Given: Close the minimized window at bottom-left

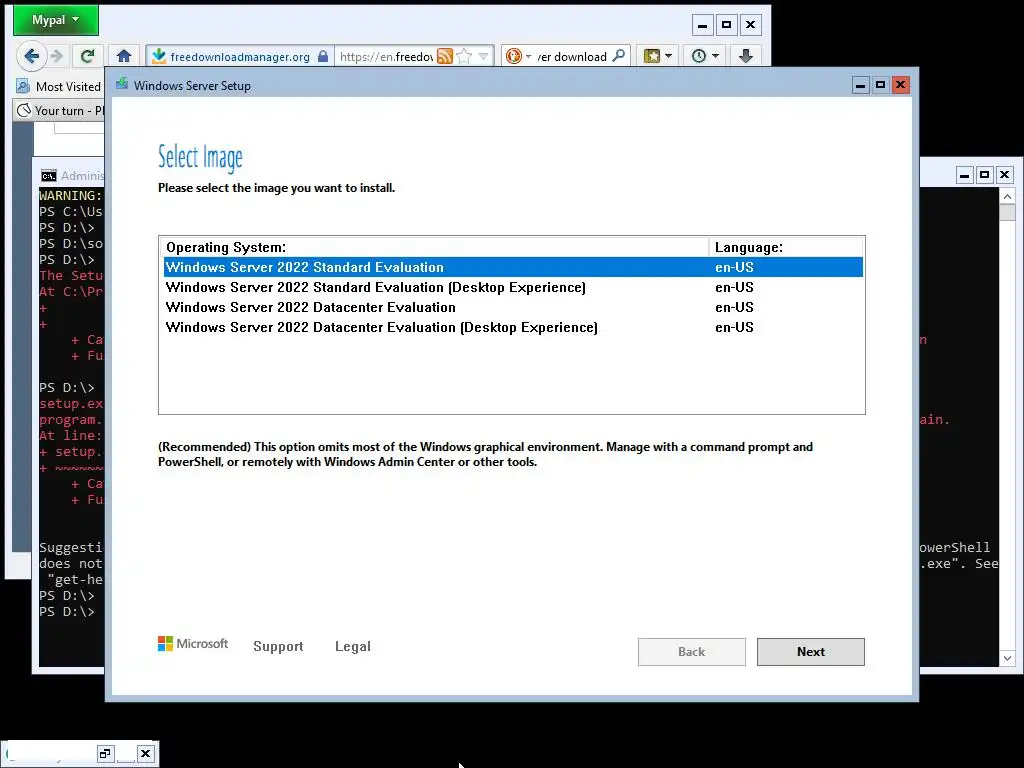Looking at the screenshot, I should pos(145,754).
